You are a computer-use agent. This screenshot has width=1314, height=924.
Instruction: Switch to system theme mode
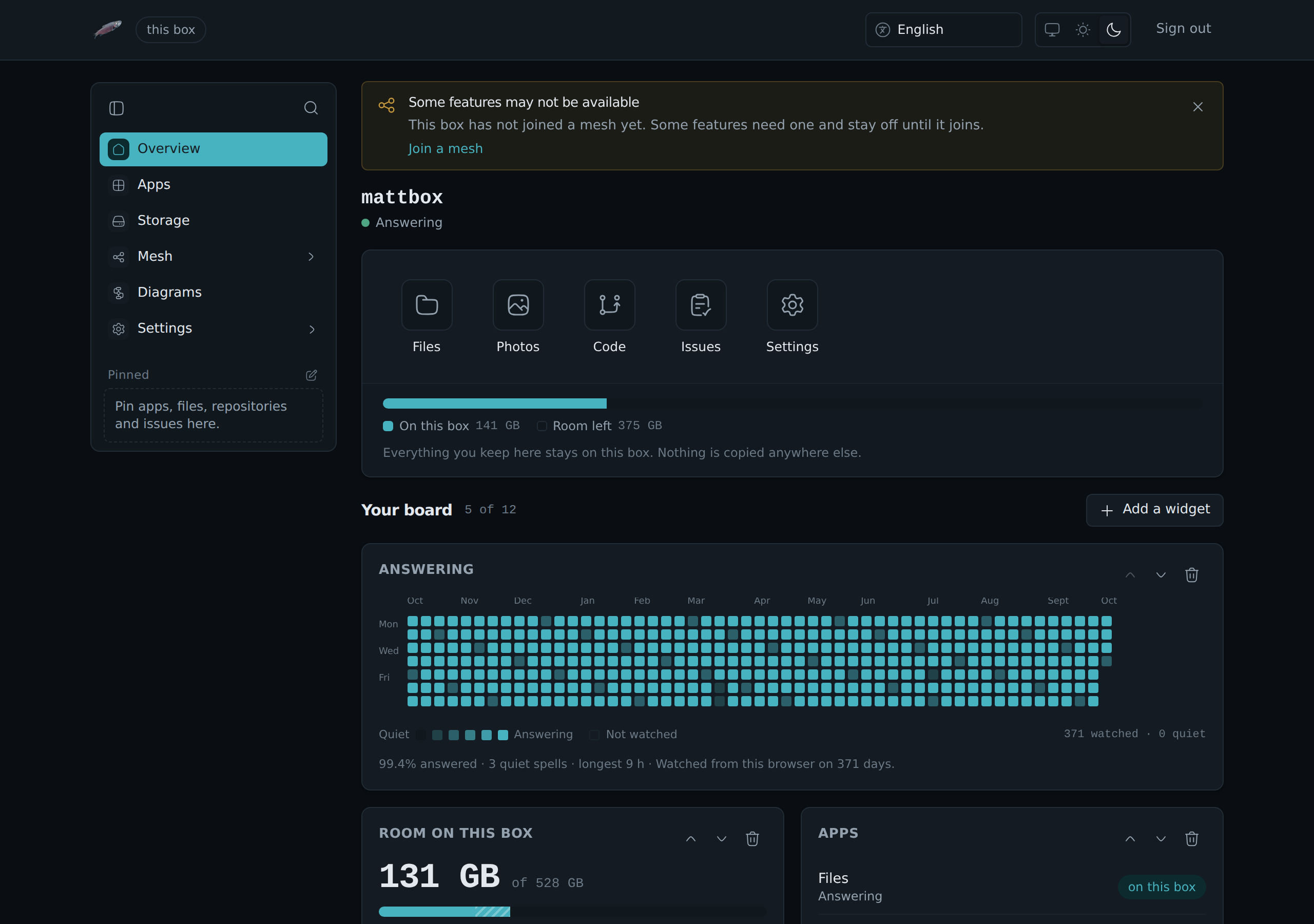pos(1052,30)
